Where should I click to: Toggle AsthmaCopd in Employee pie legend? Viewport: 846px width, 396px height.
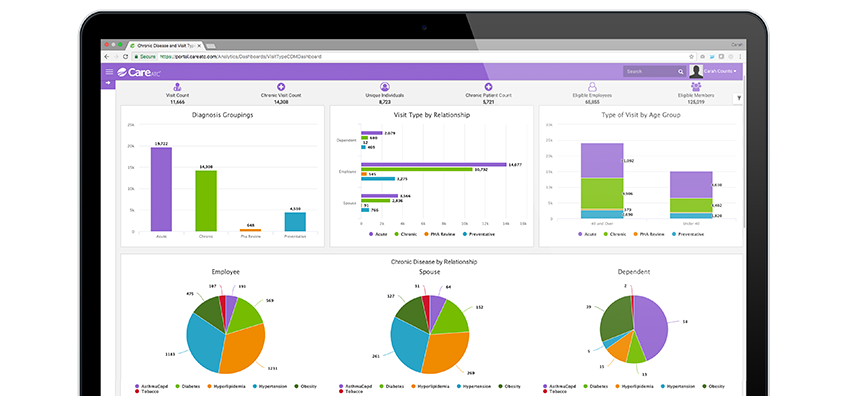pyautogui.click(x=151, y=386)
